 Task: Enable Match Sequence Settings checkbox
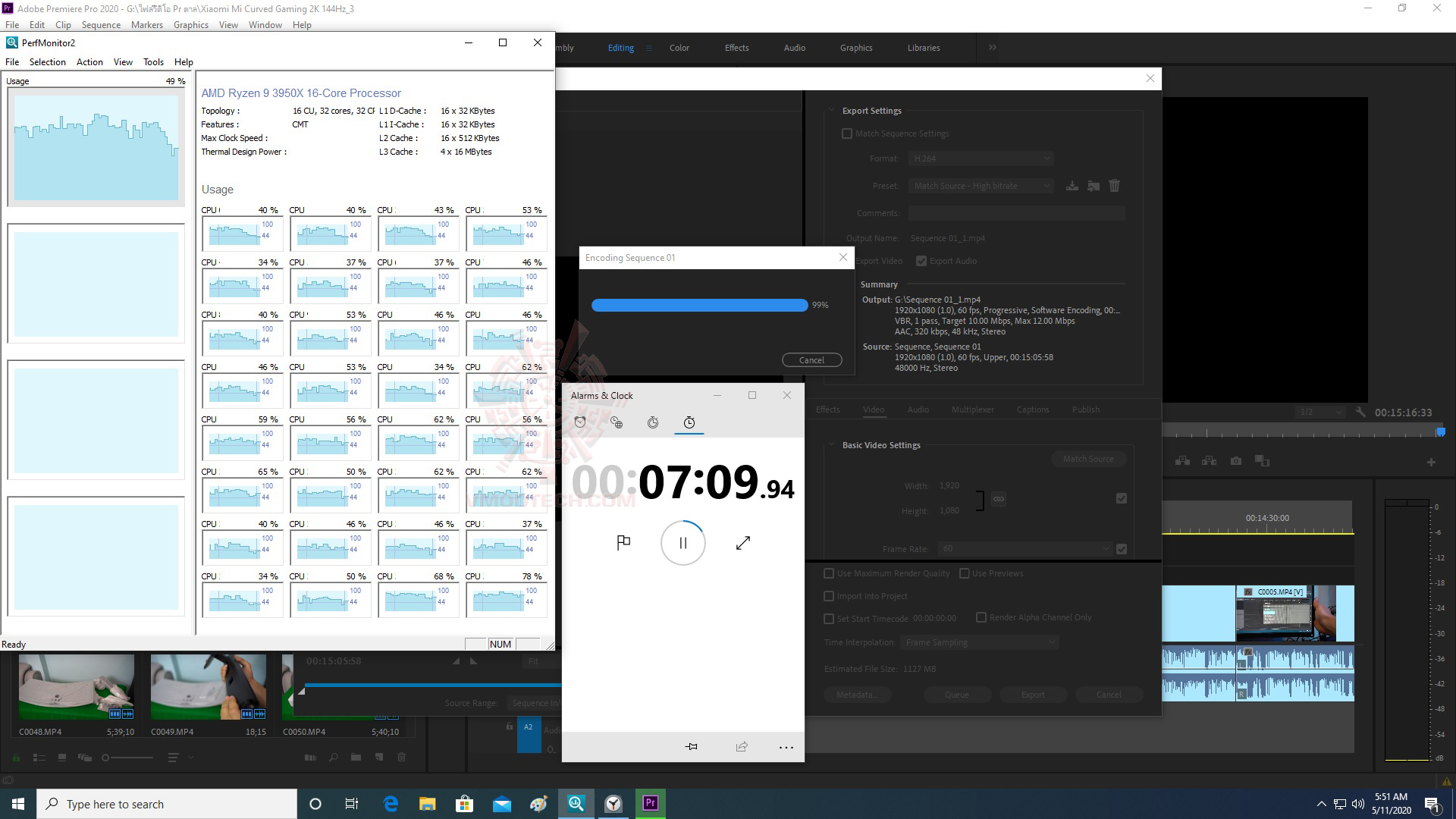(x=847, y=133)
